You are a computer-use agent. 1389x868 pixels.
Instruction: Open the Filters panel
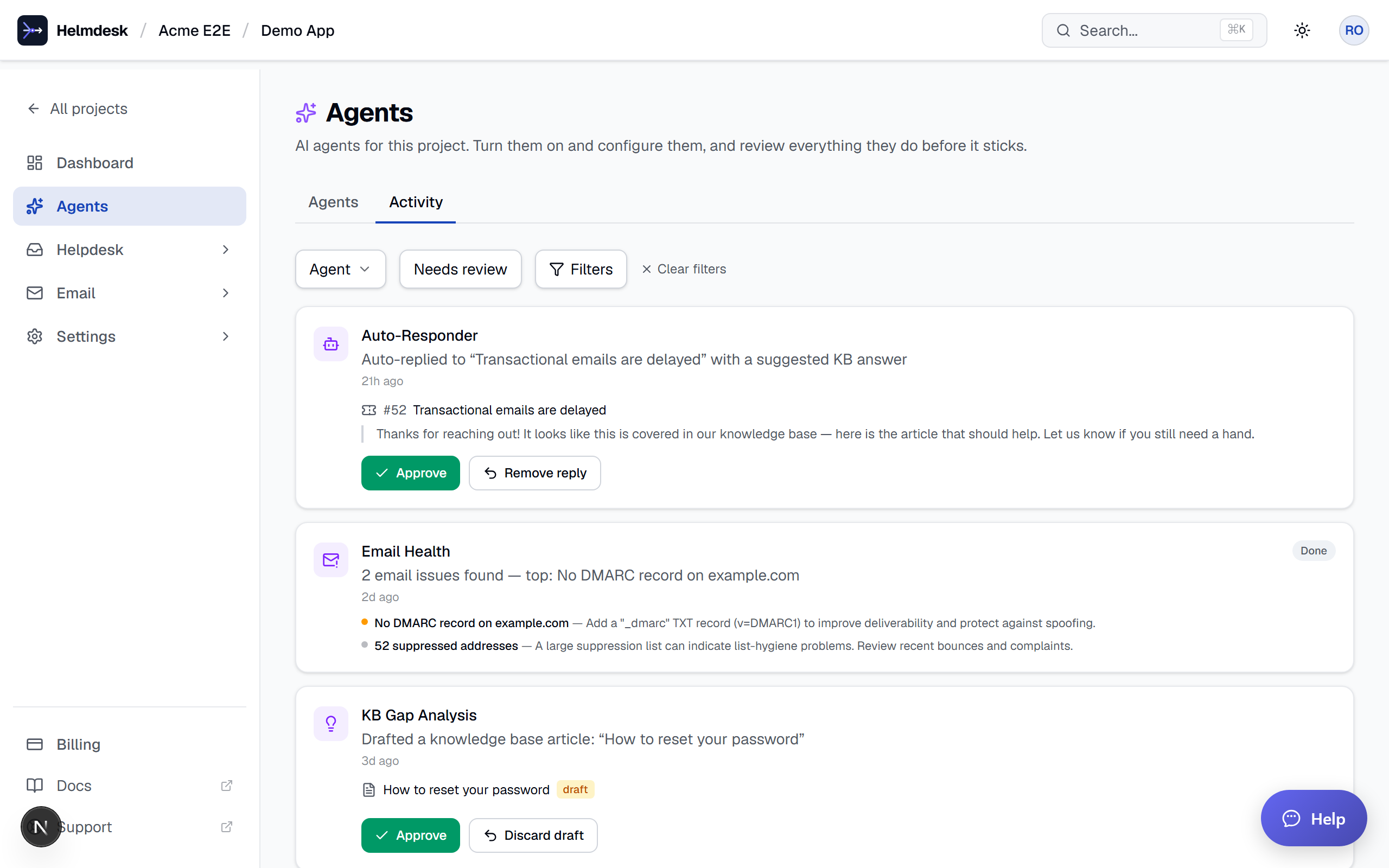pos(581,269)
